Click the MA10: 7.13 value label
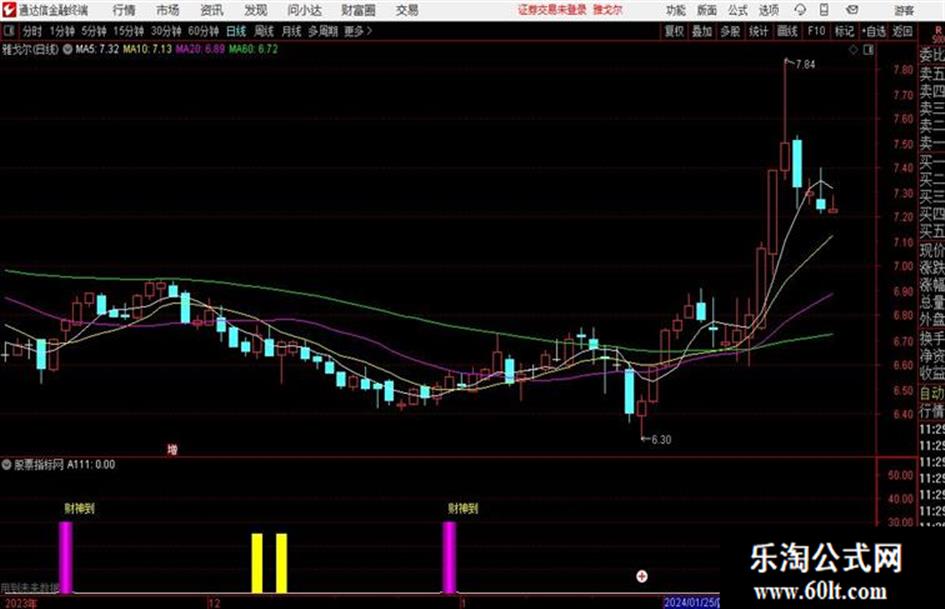 (x=147, y=49)
